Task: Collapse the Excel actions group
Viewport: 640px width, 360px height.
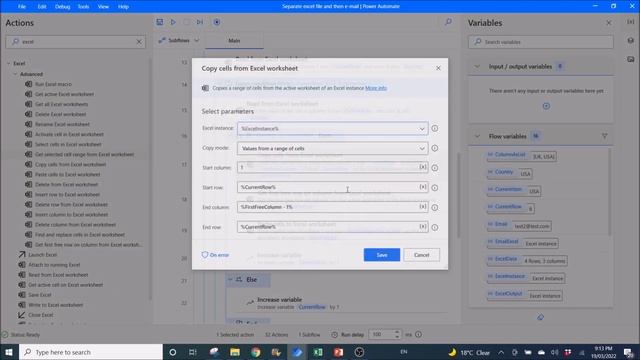Action: [x=9, y=64]
